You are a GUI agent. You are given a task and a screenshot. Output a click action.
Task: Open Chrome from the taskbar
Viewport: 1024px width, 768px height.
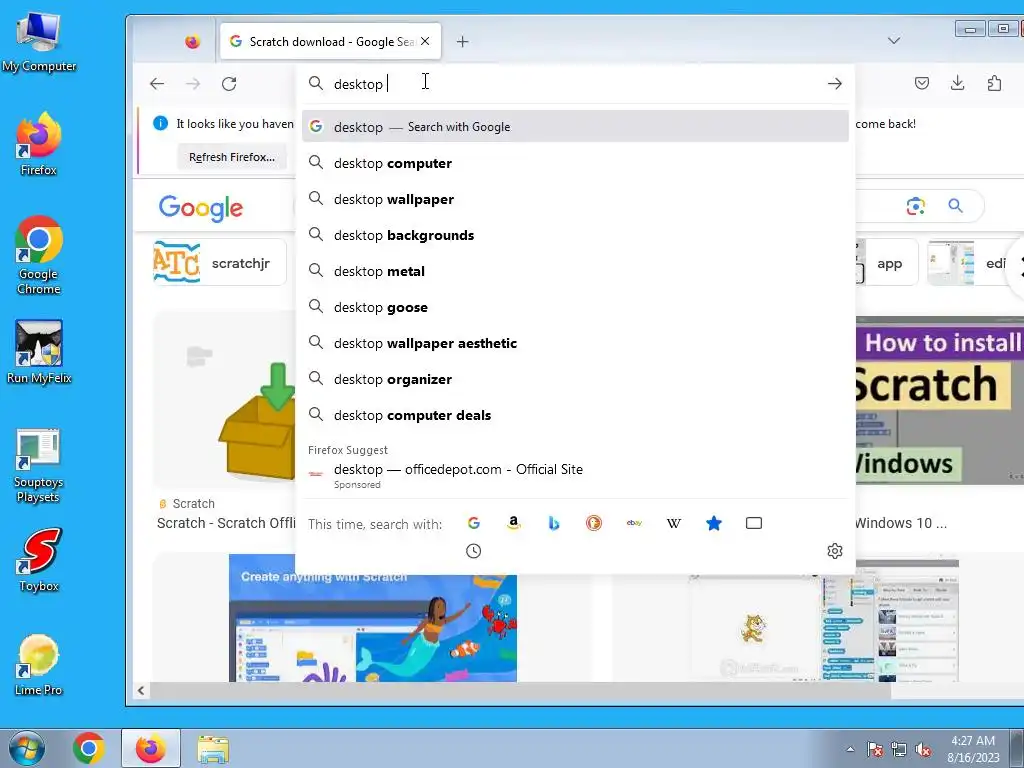89,748
